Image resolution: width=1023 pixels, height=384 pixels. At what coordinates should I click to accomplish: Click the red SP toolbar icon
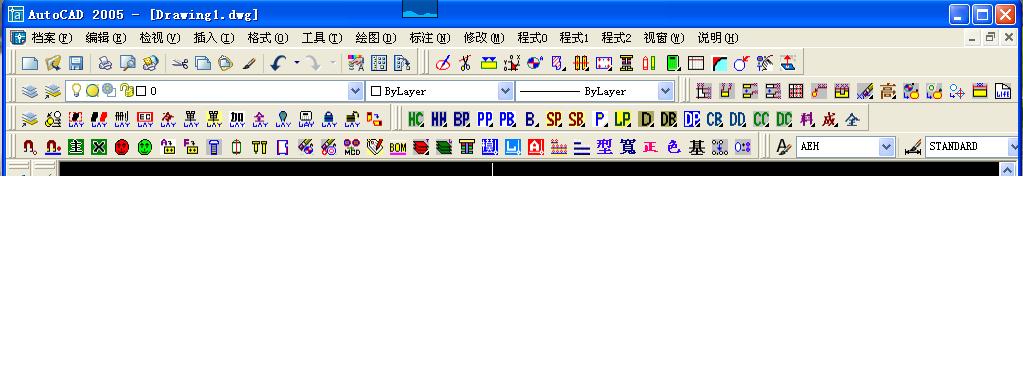coord(553,119)
